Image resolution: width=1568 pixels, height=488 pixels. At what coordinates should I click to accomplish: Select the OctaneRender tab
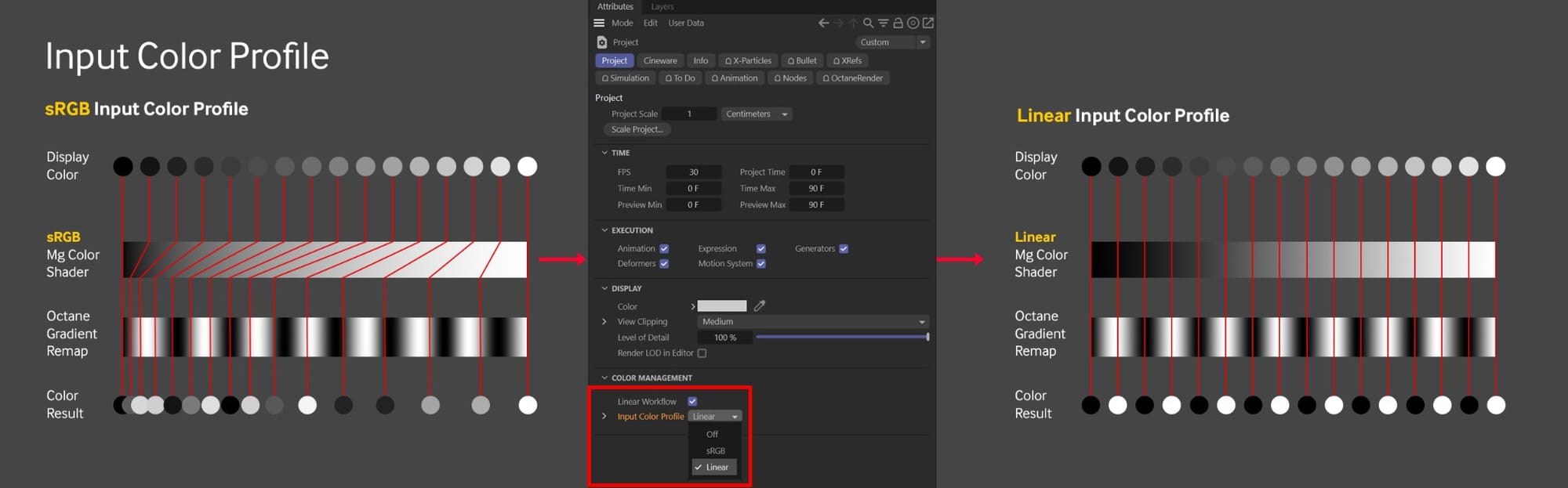(852, 78)
